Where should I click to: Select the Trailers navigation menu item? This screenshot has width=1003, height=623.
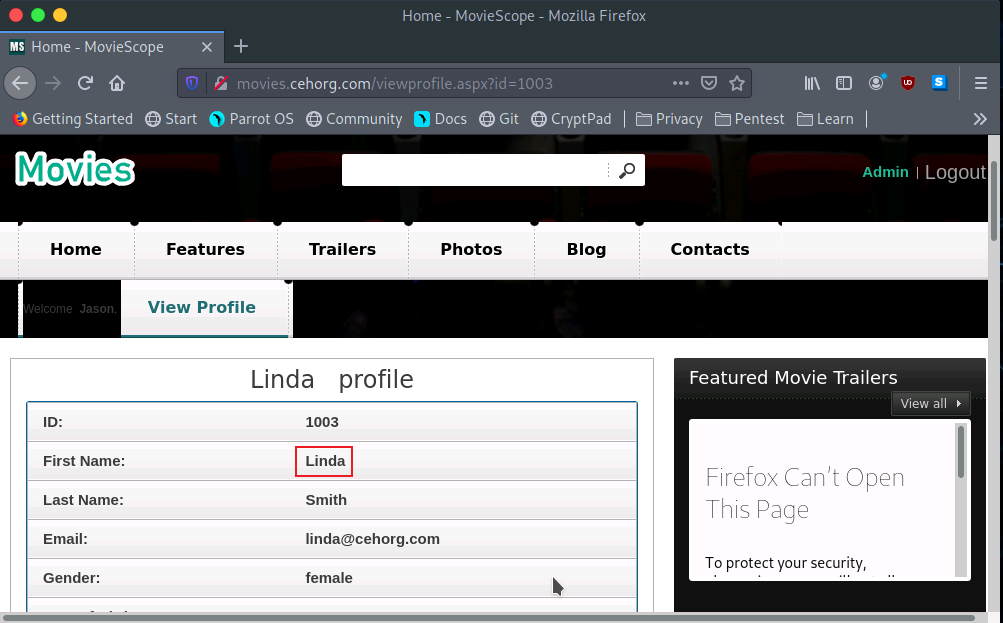pyautogui.click(x=342, y=249)
